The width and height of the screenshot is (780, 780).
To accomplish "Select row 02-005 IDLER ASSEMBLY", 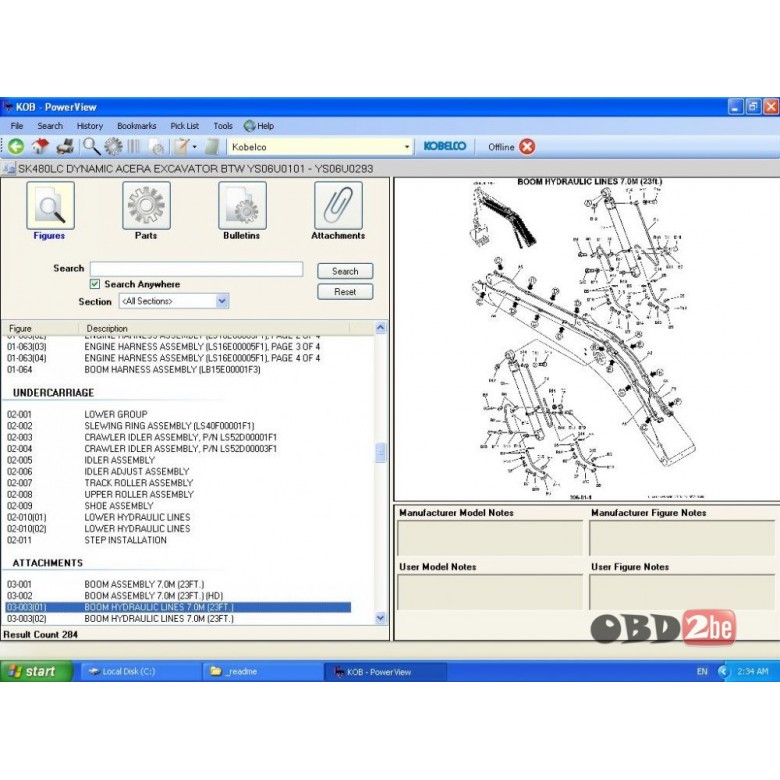I will pos(179,460).
